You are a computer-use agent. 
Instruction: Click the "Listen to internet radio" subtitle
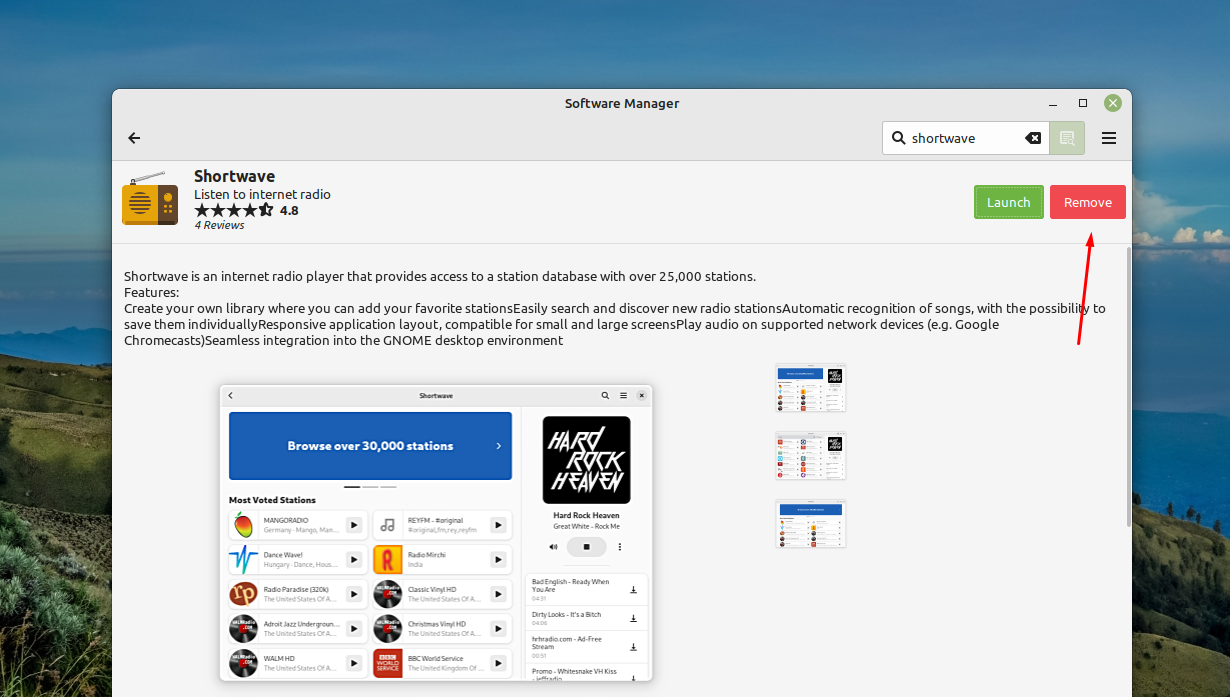click(x=262, y=194)
